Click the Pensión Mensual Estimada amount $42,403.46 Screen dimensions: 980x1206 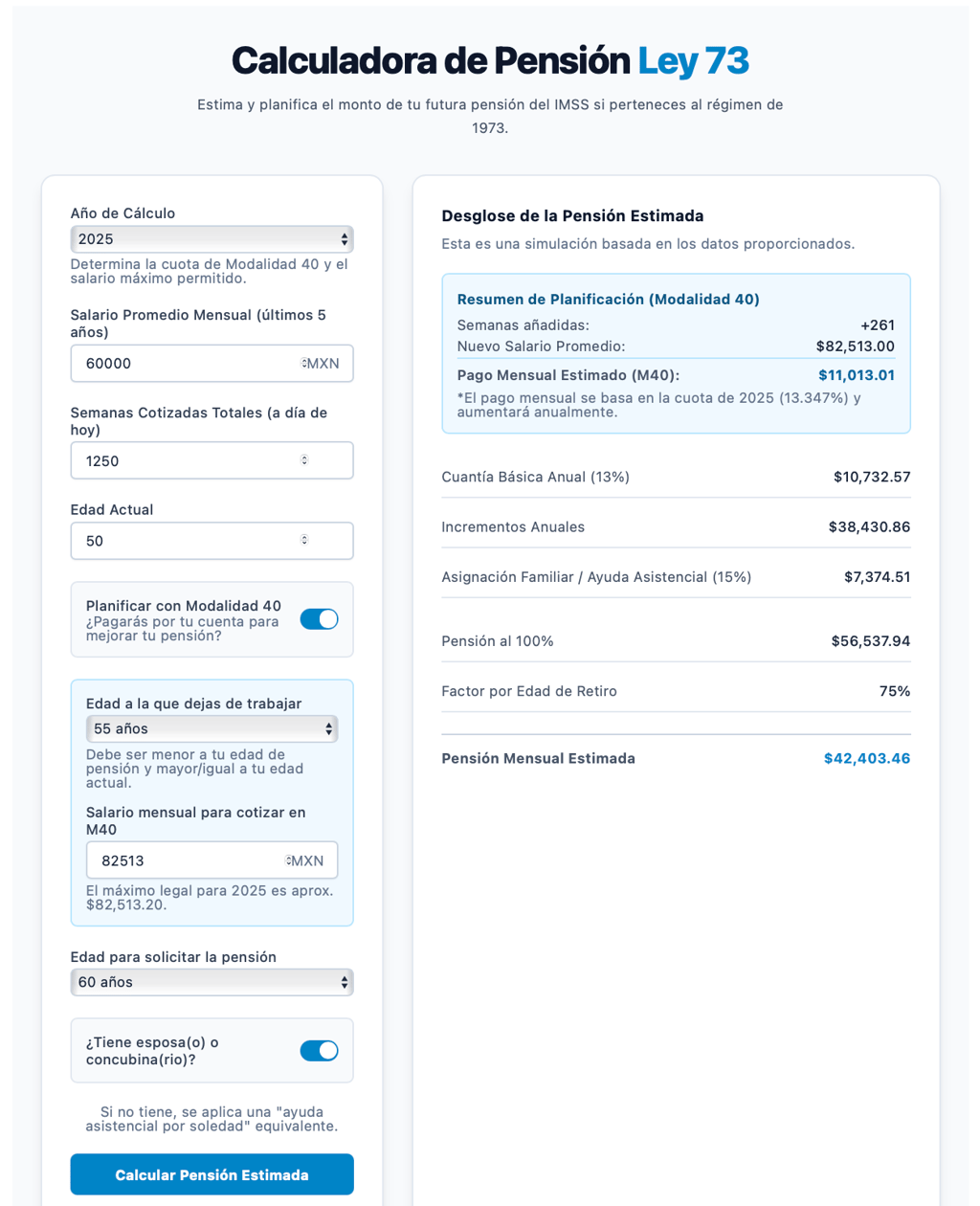tap(866, 759)
